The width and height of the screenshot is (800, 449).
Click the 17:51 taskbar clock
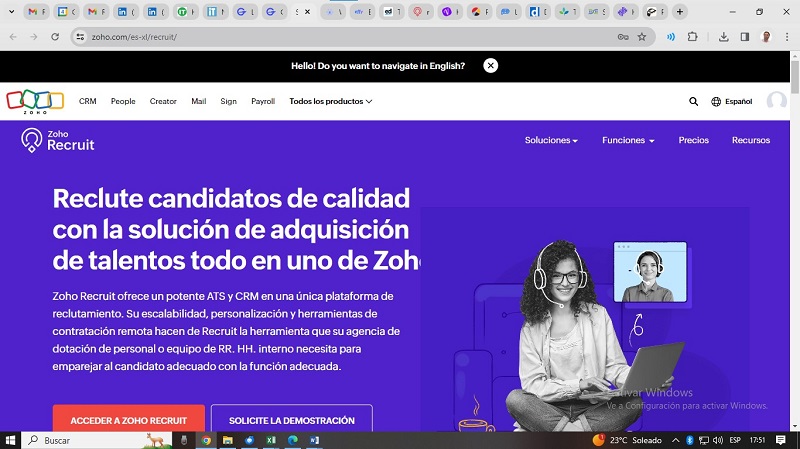point(758,440)
